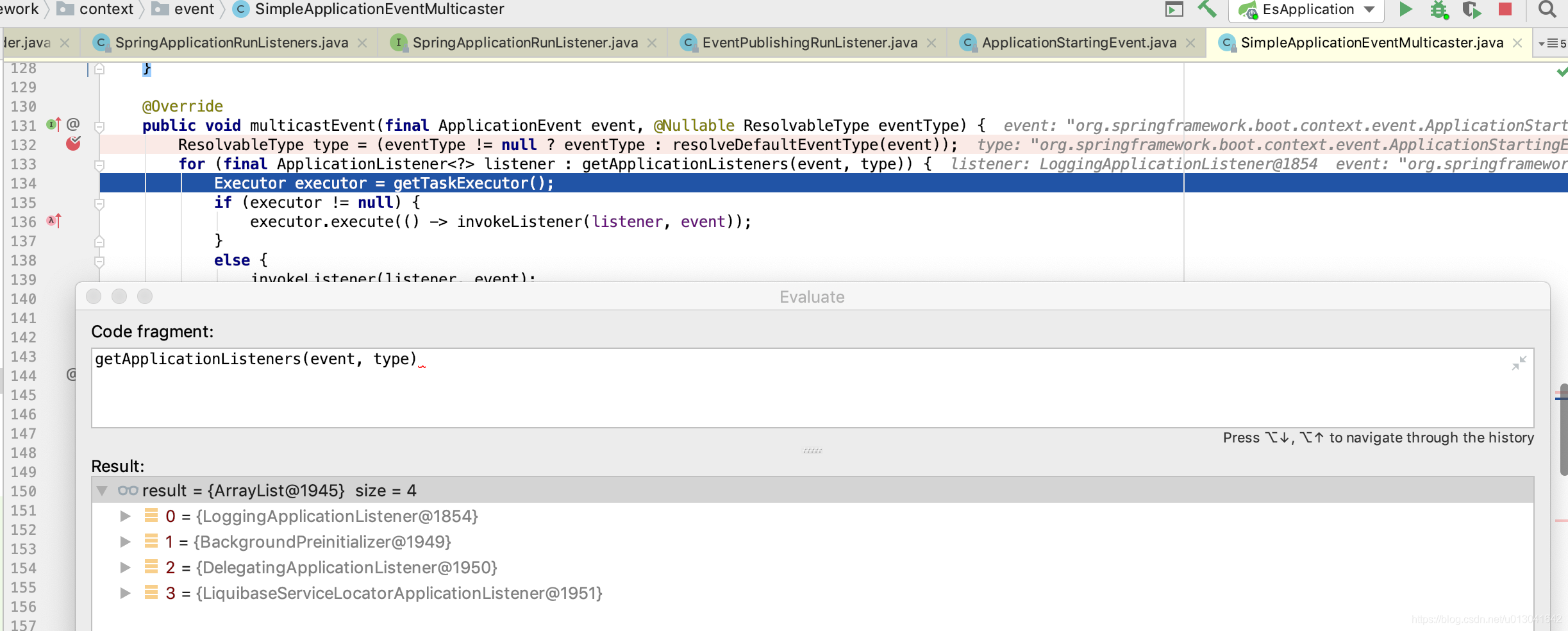Click the editor vertical scrollbar thumb
This screenshot has height=631, width=1568.
(x=1563, y=430)
